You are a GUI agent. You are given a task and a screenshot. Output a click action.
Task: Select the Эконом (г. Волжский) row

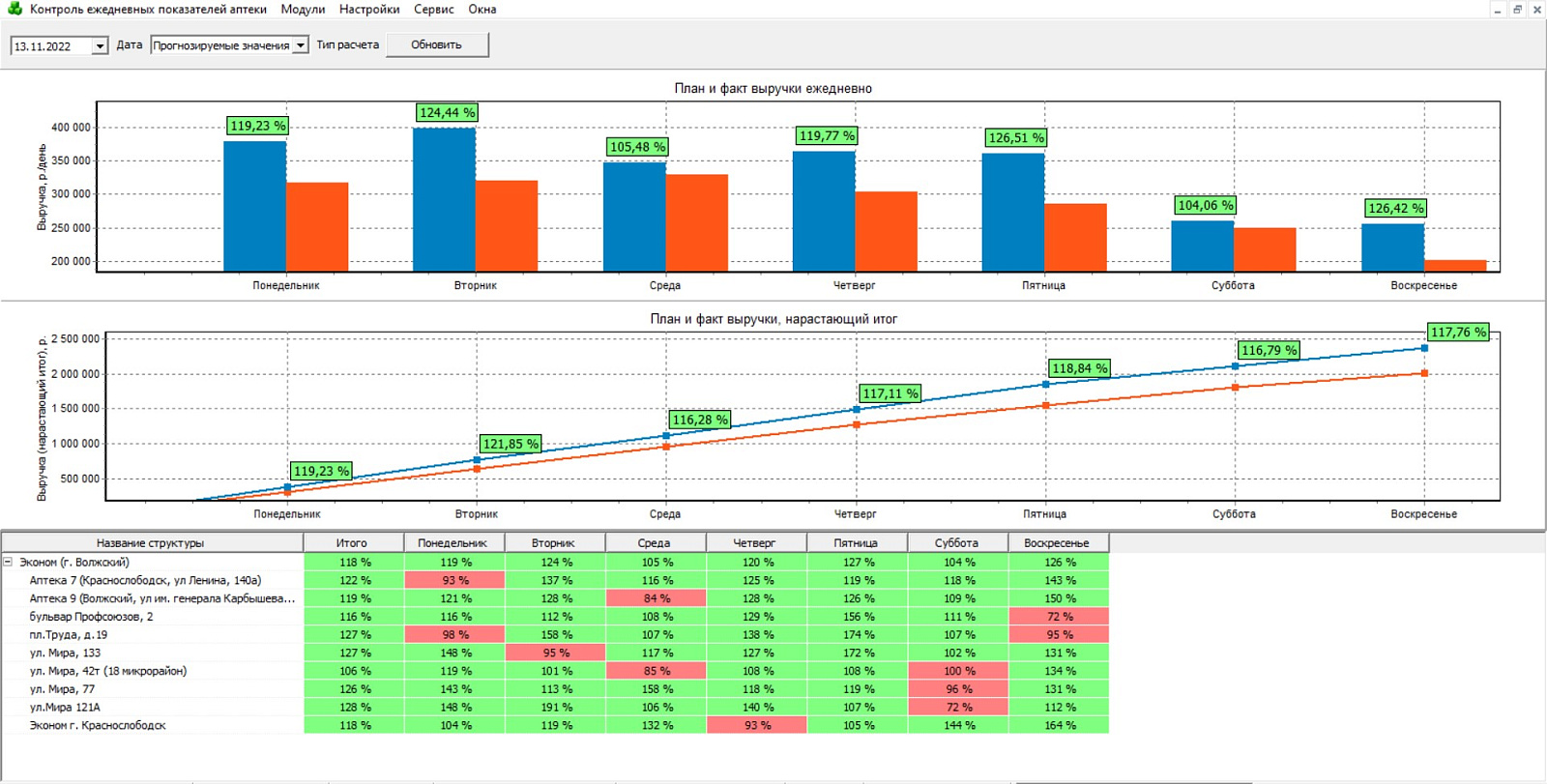[x=555, y=562]
